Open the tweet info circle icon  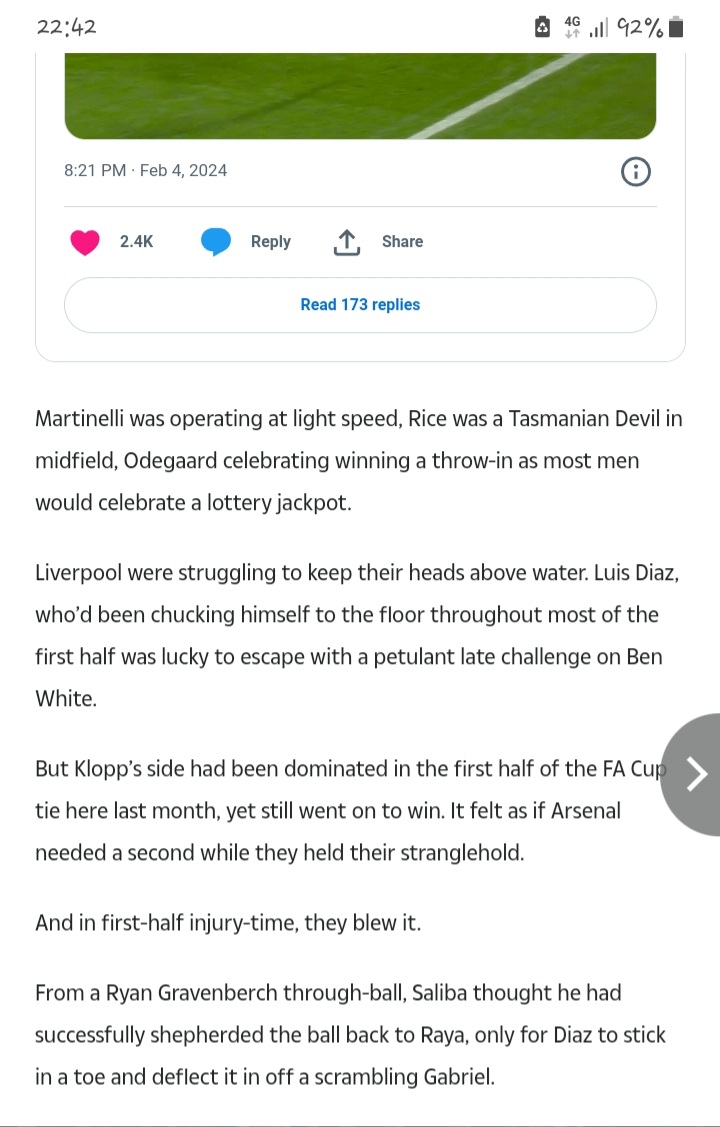coord(636,172)
